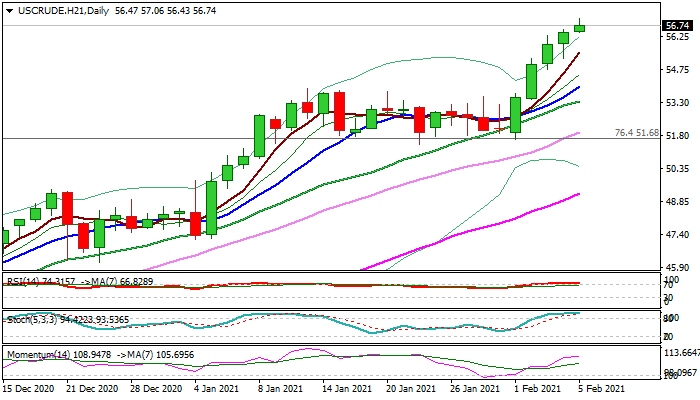Select the red candle near 21 Dec 2020
700x400 pixels.
tap(68, 207)
